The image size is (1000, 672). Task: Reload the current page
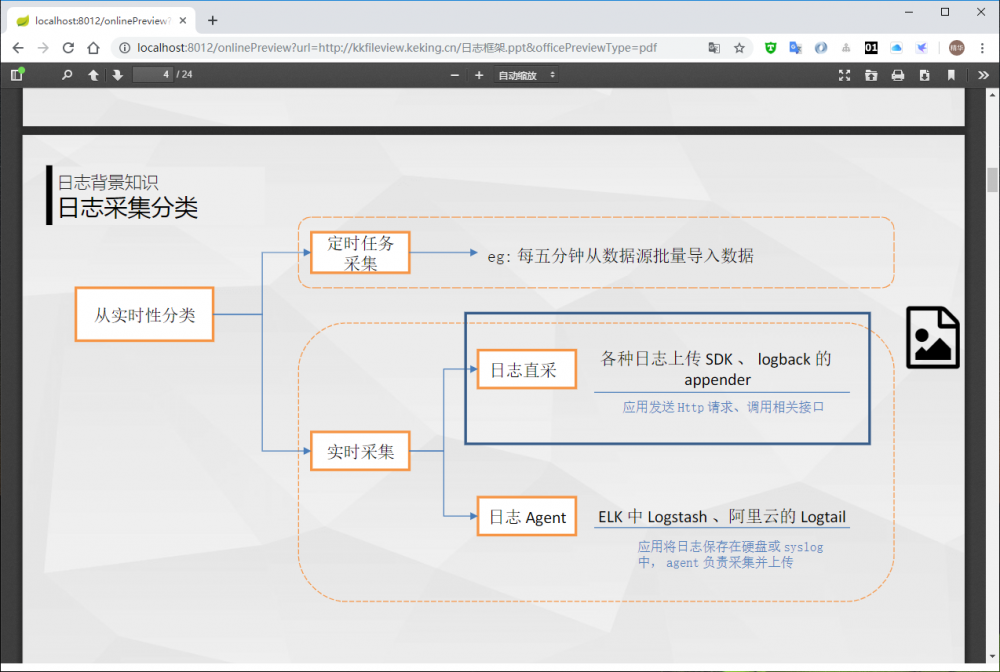(x=67, y=47)
